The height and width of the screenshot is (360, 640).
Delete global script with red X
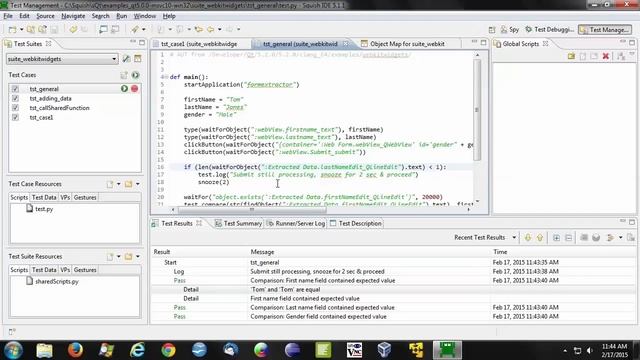[606, 56]
